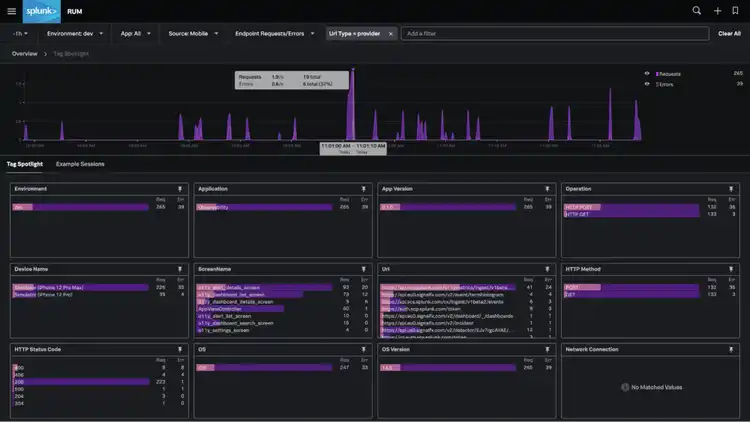
Task: Open the Endpoint Requests/Errors dropdown
Action: 273,33
